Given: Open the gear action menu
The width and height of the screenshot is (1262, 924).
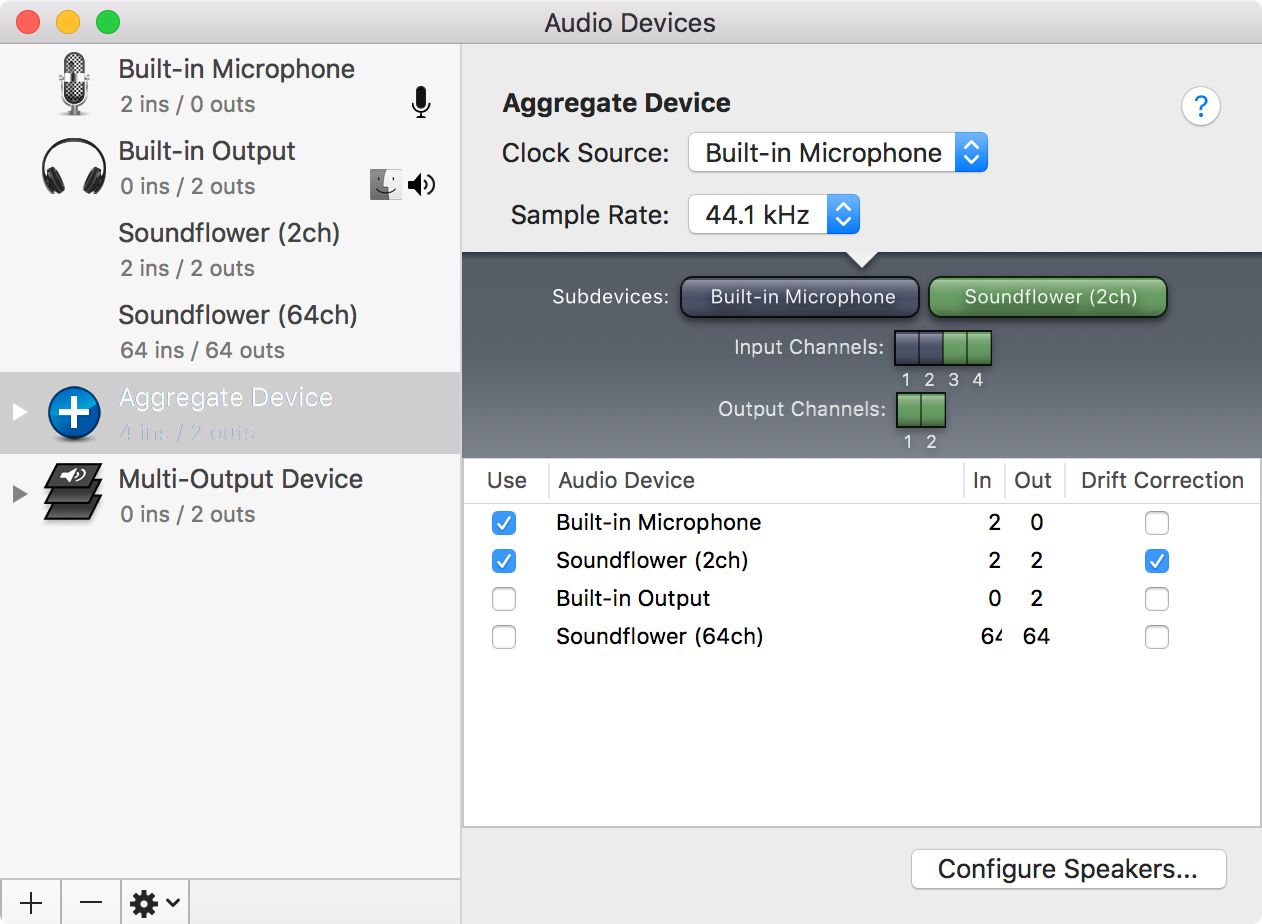Looking at the screenshot, I should click(155, 903).
